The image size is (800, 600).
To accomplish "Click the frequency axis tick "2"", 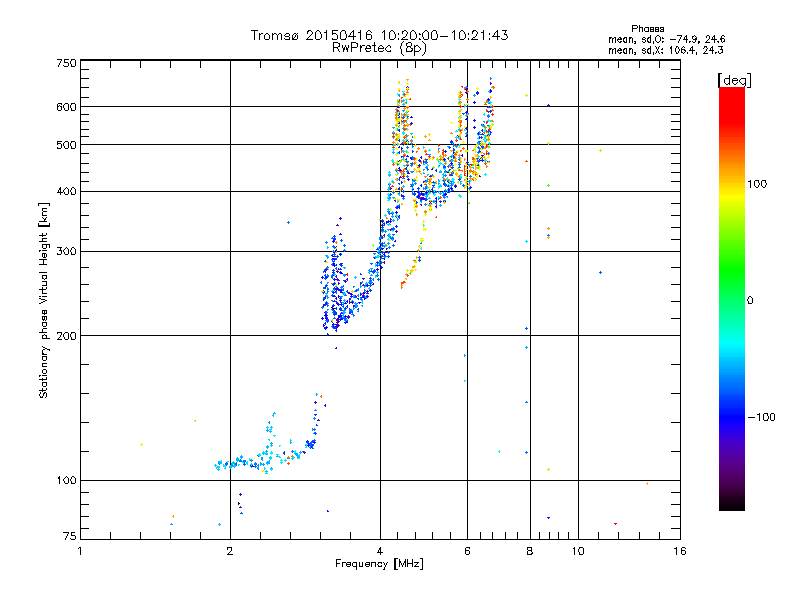I will (230, 551).
